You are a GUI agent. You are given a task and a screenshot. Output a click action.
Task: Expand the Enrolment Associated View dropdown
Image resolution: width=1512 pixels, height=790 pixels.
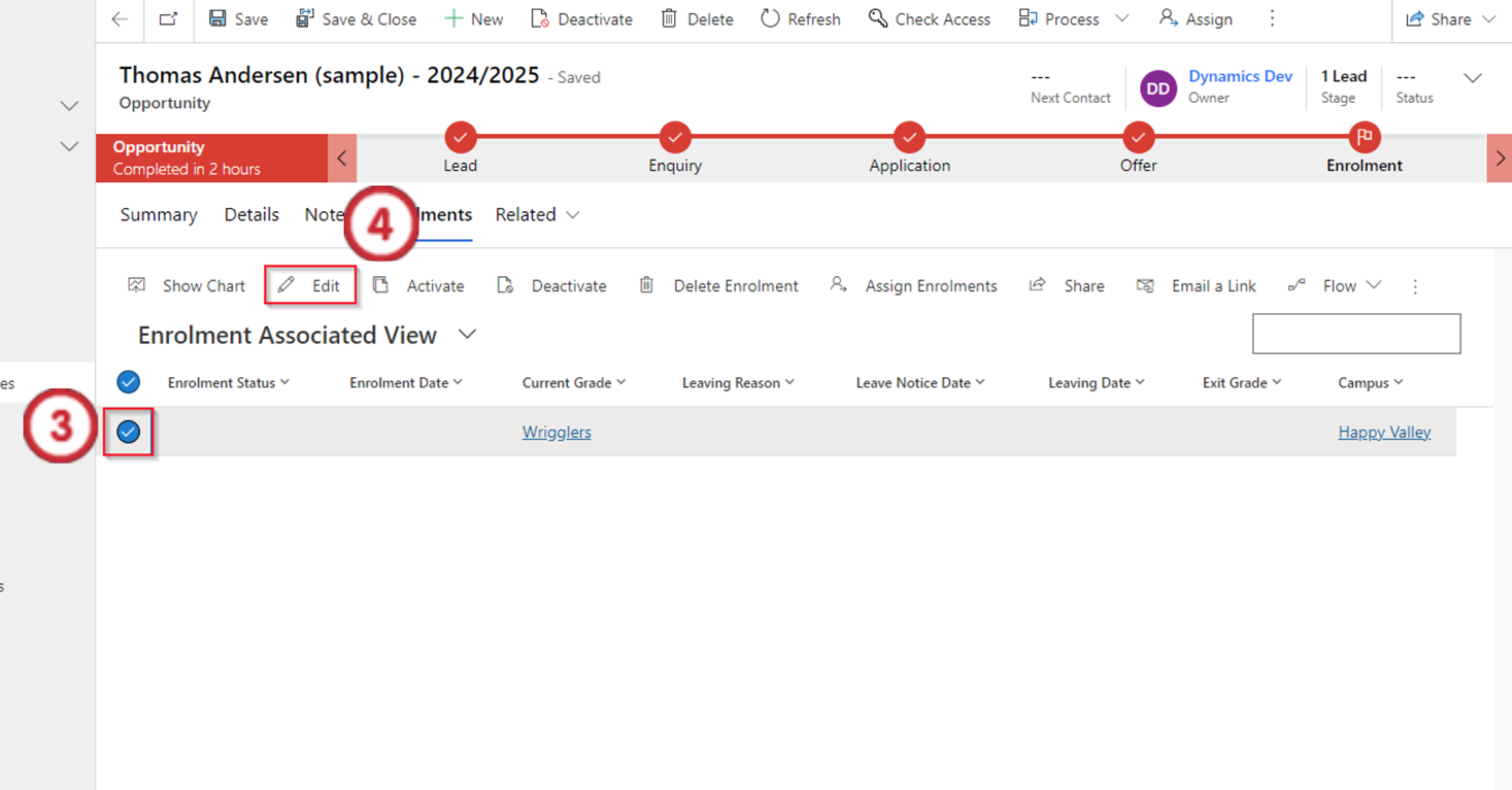(x=468, y=335)
